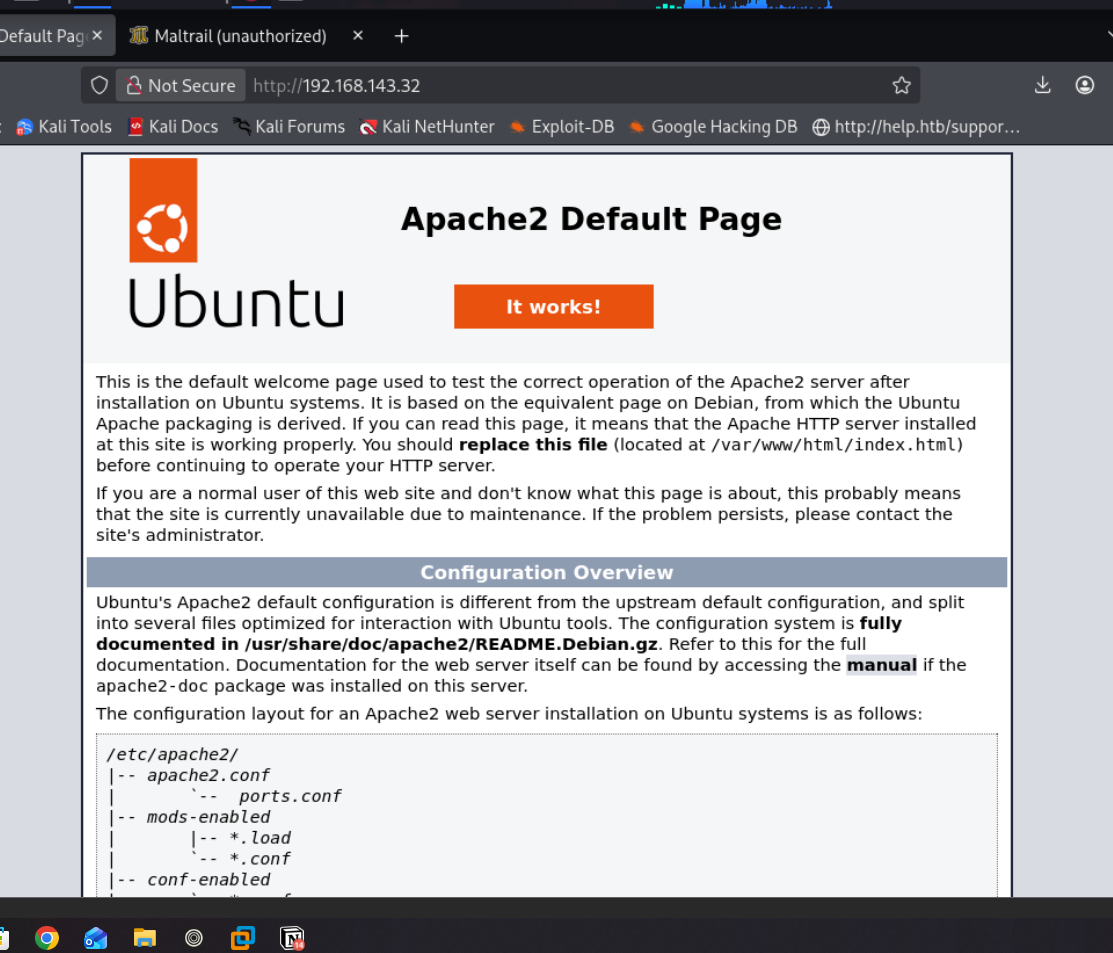Open Notion from the taskbar
The width and height of the screenshot is (1113, 953).
click(x=292, y=937)
